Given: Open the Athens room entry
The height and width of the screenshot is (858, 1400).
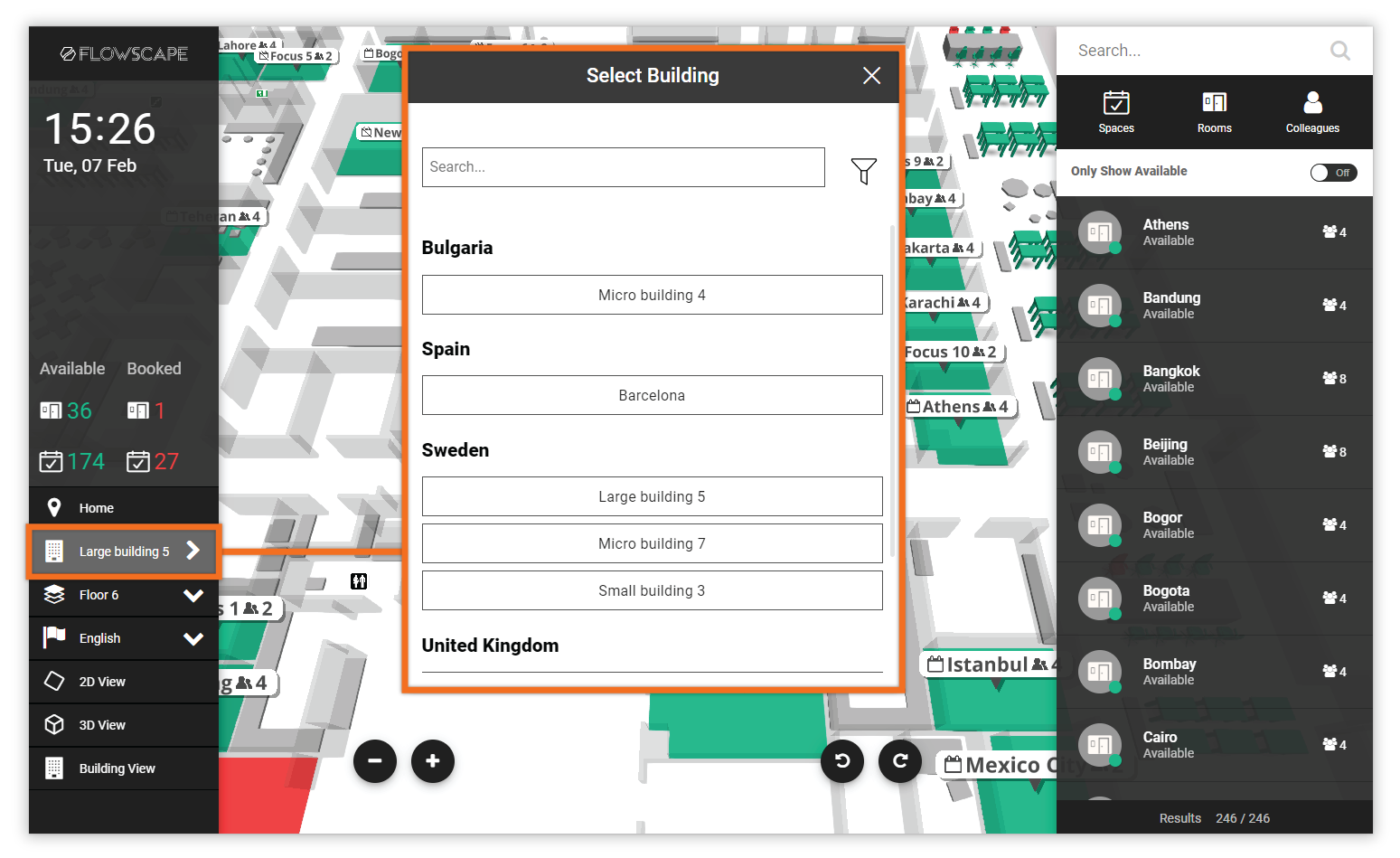Looking at the screenshot, I should pos(1215,232).
